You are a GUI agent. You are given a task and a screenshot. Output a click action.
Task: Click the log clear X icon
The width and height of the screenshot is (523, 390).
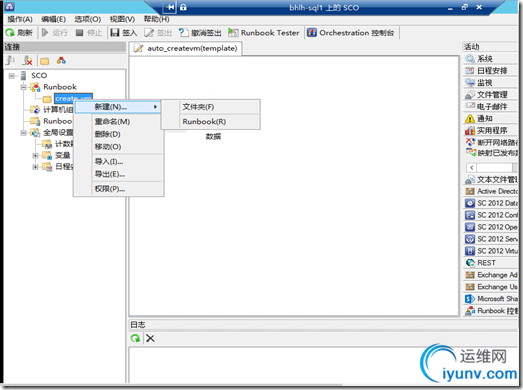(x=150, y=338)
